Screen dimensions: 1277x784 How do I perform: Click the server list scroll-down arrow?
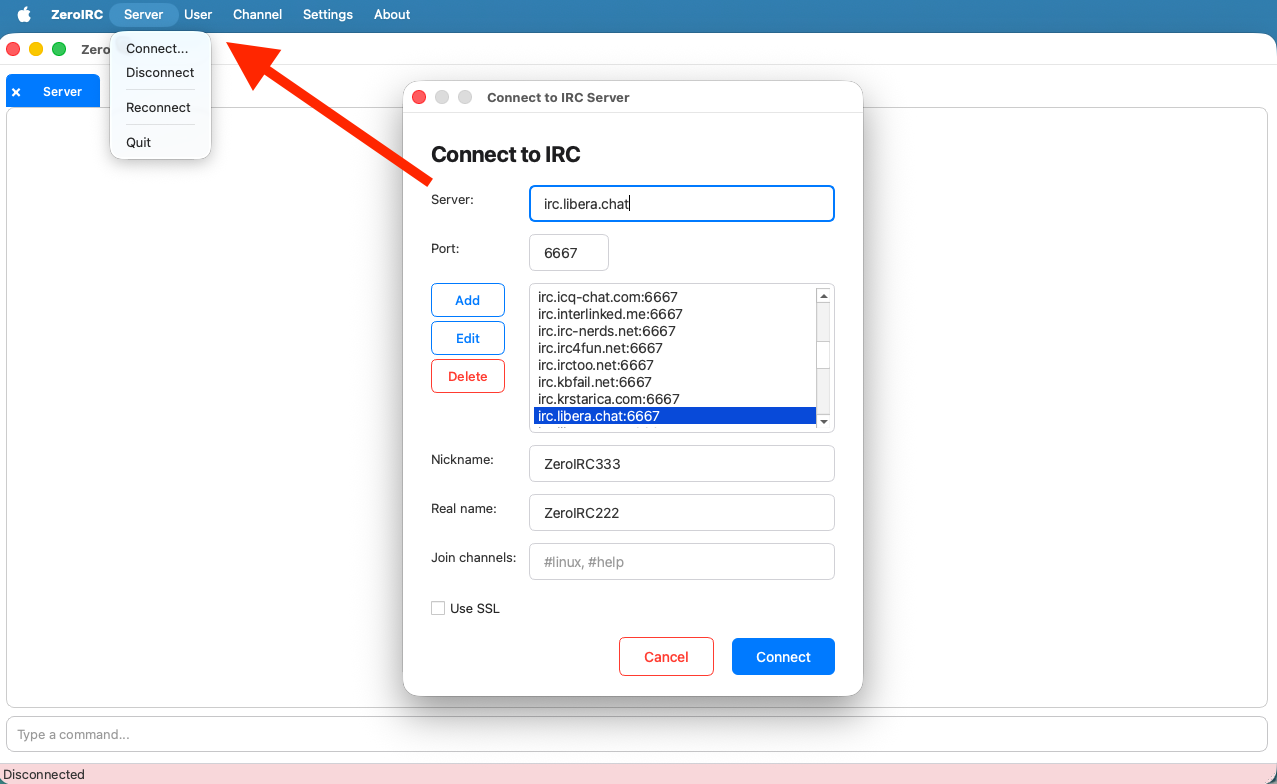[x=824, y=422]
